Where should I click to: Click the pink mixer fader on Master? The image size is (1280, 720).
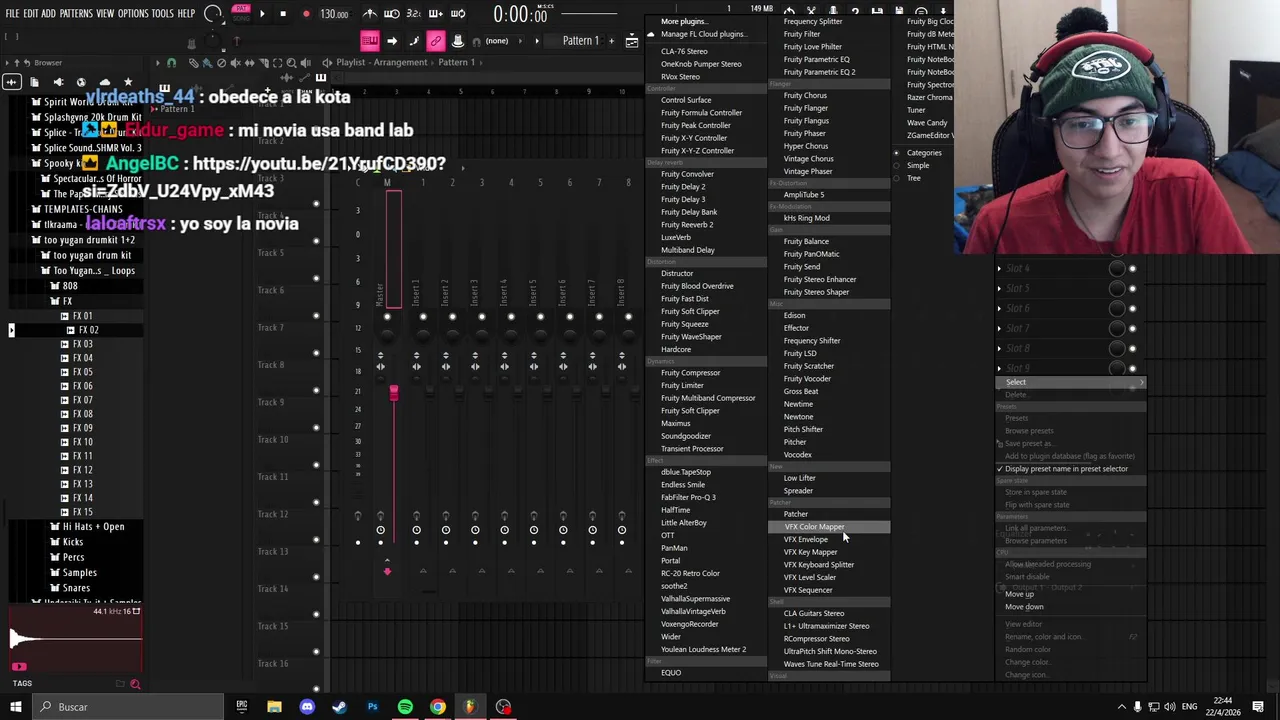click(393, 393)
